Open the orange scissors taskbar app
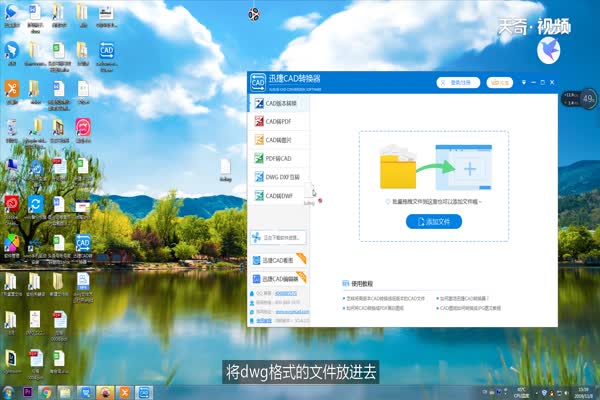The width and height of the screenshot is (600, 400). point(125,393)
